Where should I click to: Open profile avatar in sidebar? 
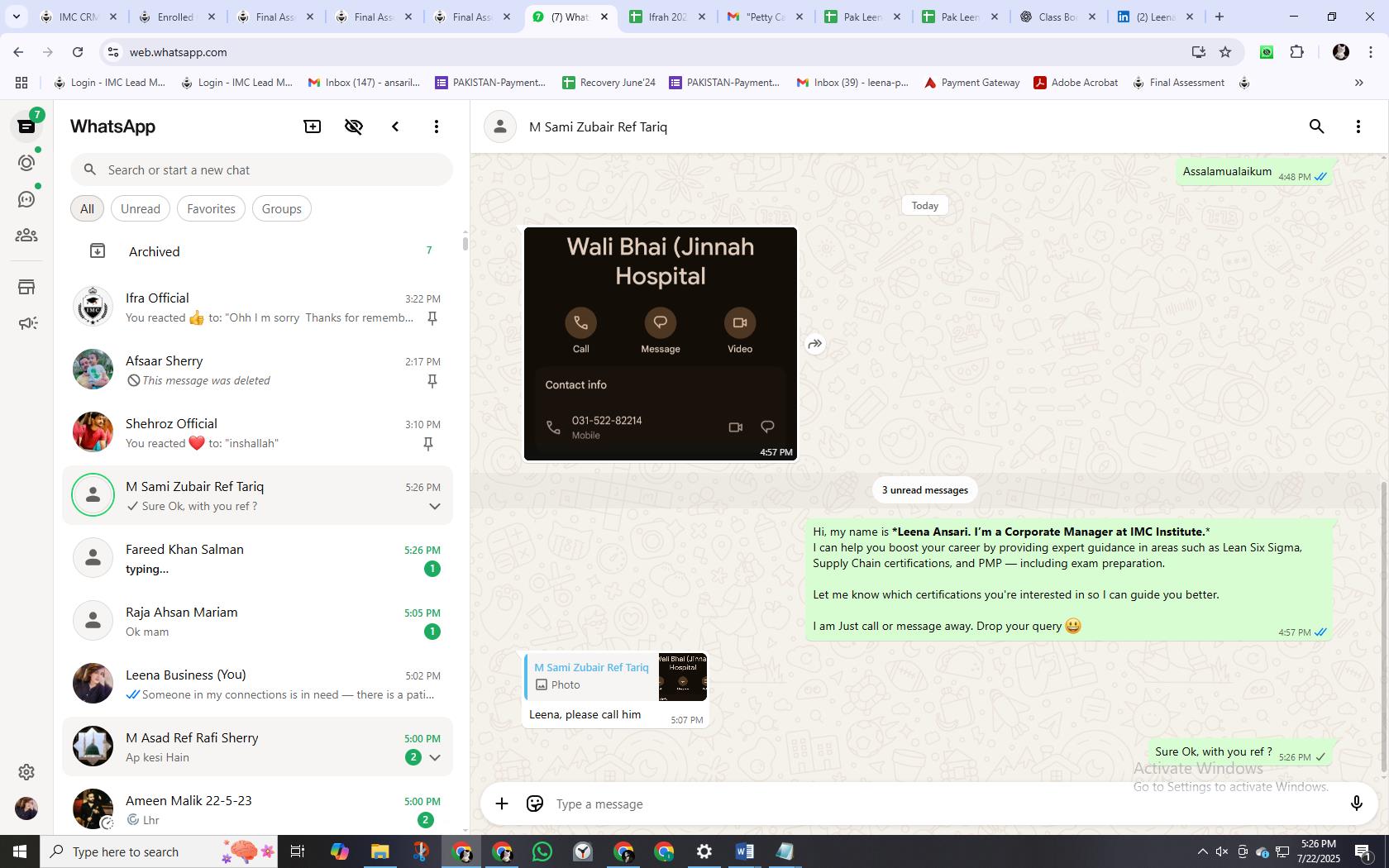point(26,808)
